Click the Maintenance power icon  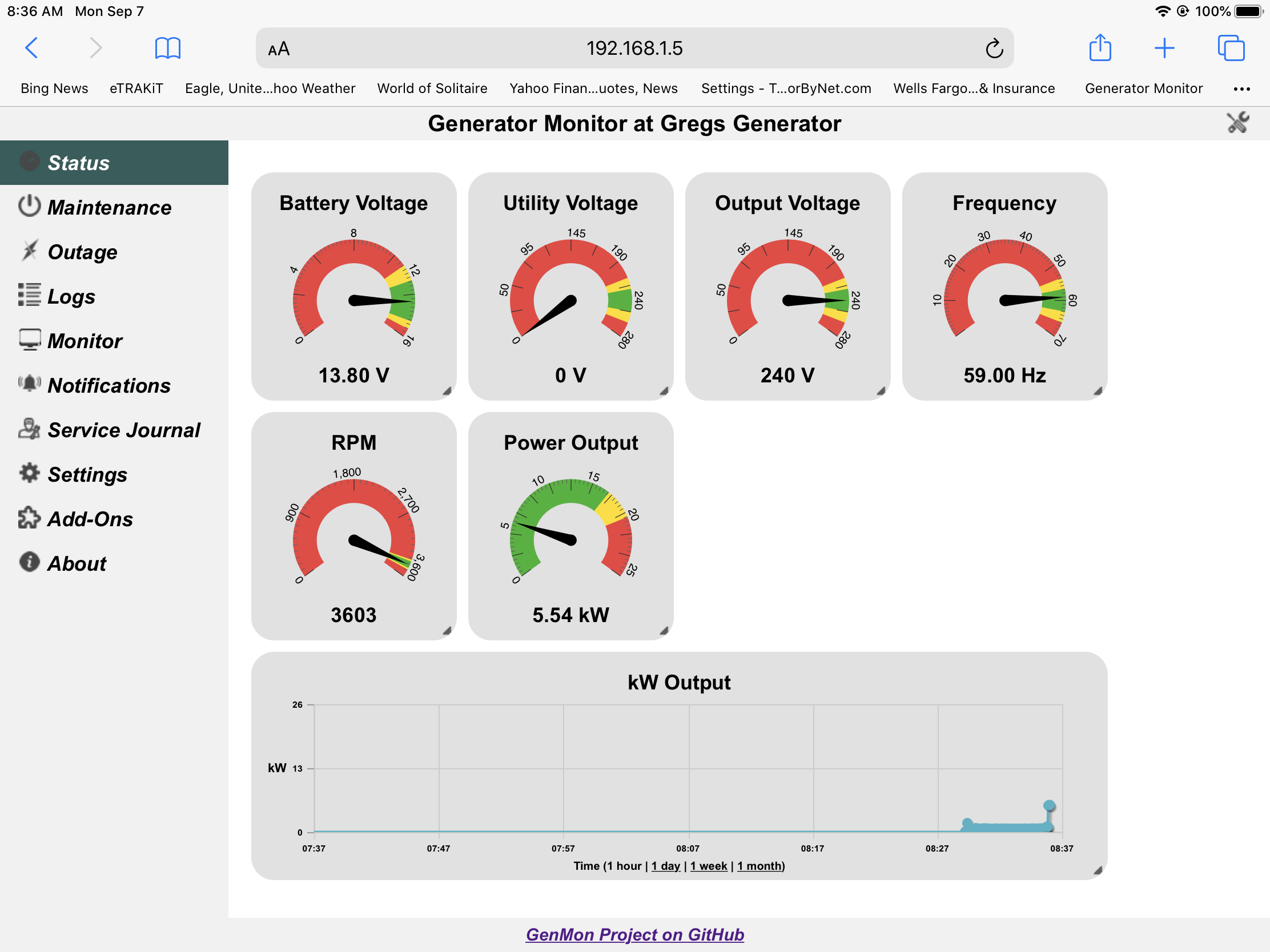point(29,207)
